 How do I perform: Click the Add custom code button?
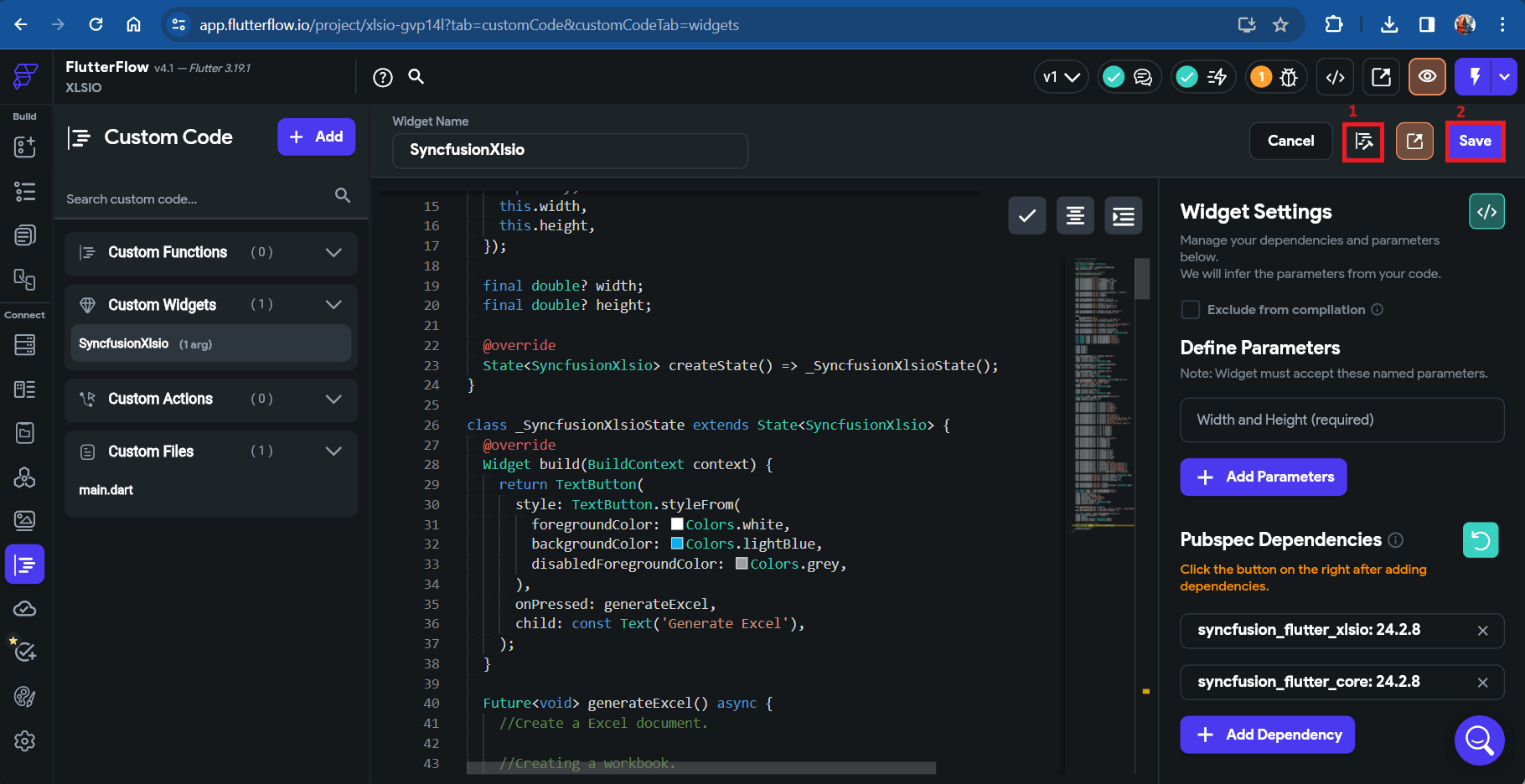[317, 137]
